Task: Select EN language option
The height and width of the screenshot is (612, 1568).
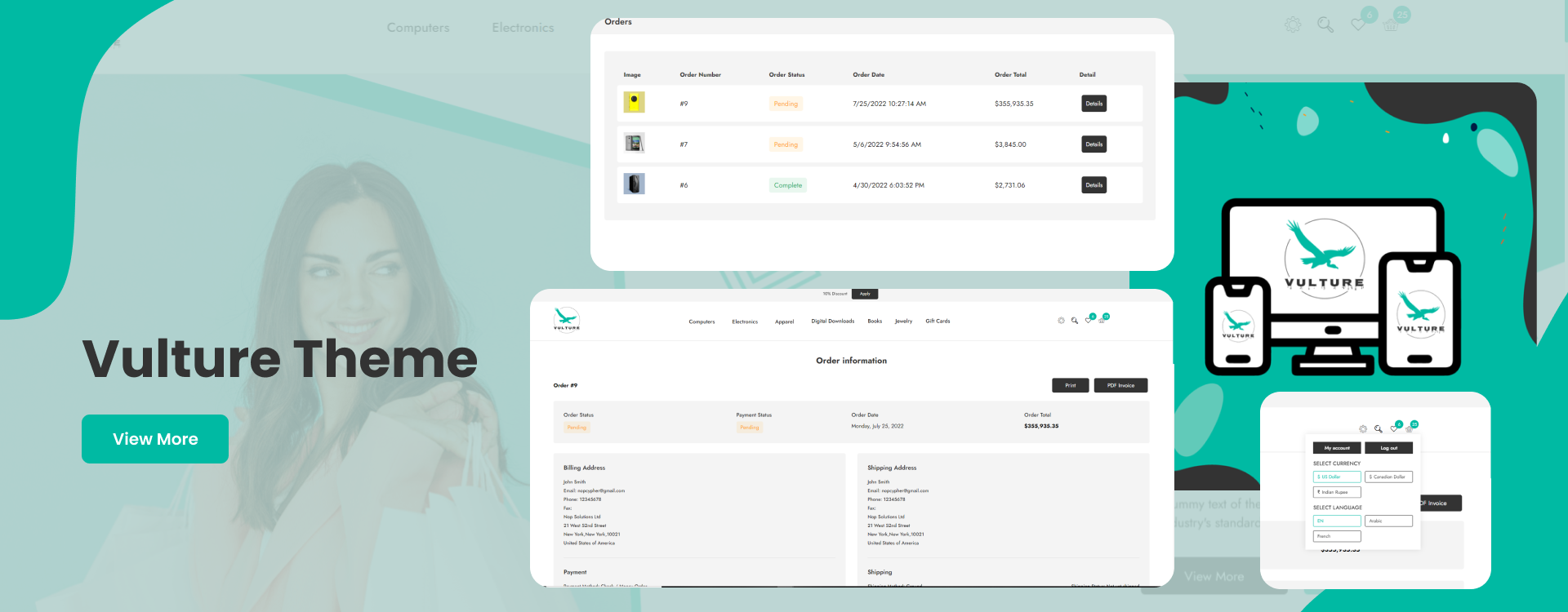Action: pyautogui.click(x=1337, y=521)
